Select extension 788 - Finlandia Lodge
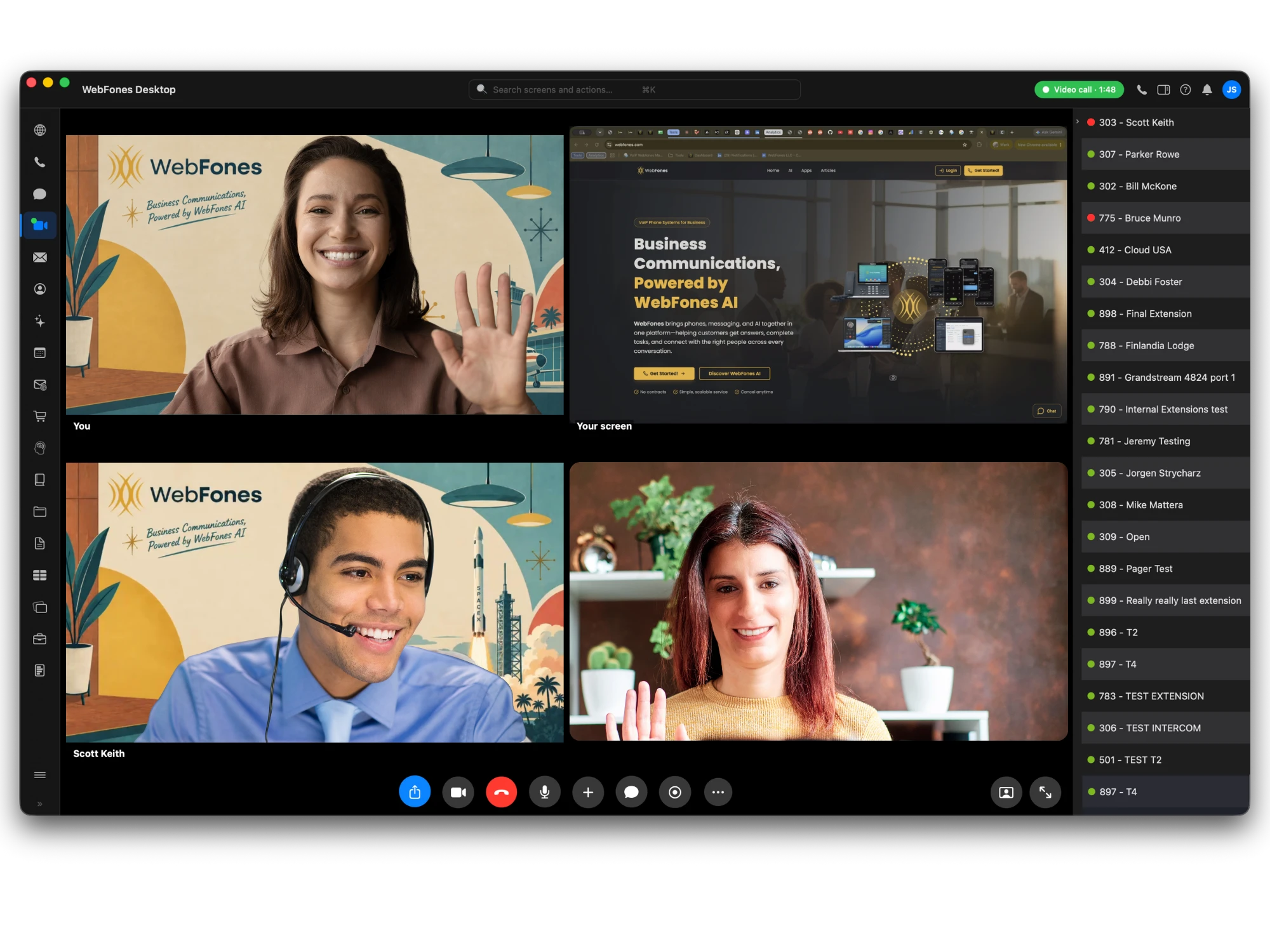Viewport: 1270px width, 952px height. [1165, 345]
